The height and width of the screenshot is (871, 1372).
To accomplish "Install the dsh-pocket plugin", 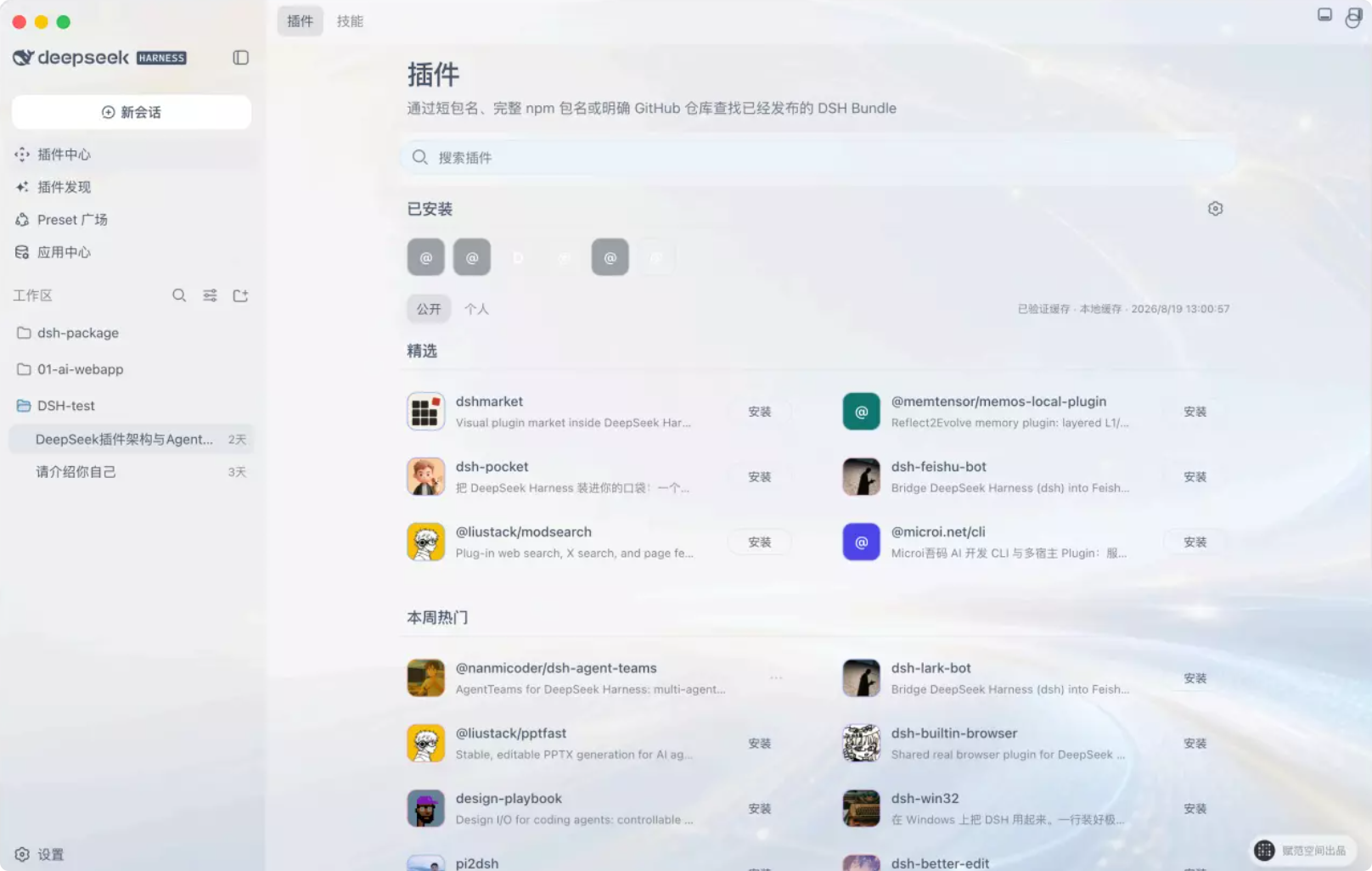I will [x=760, y=477].
